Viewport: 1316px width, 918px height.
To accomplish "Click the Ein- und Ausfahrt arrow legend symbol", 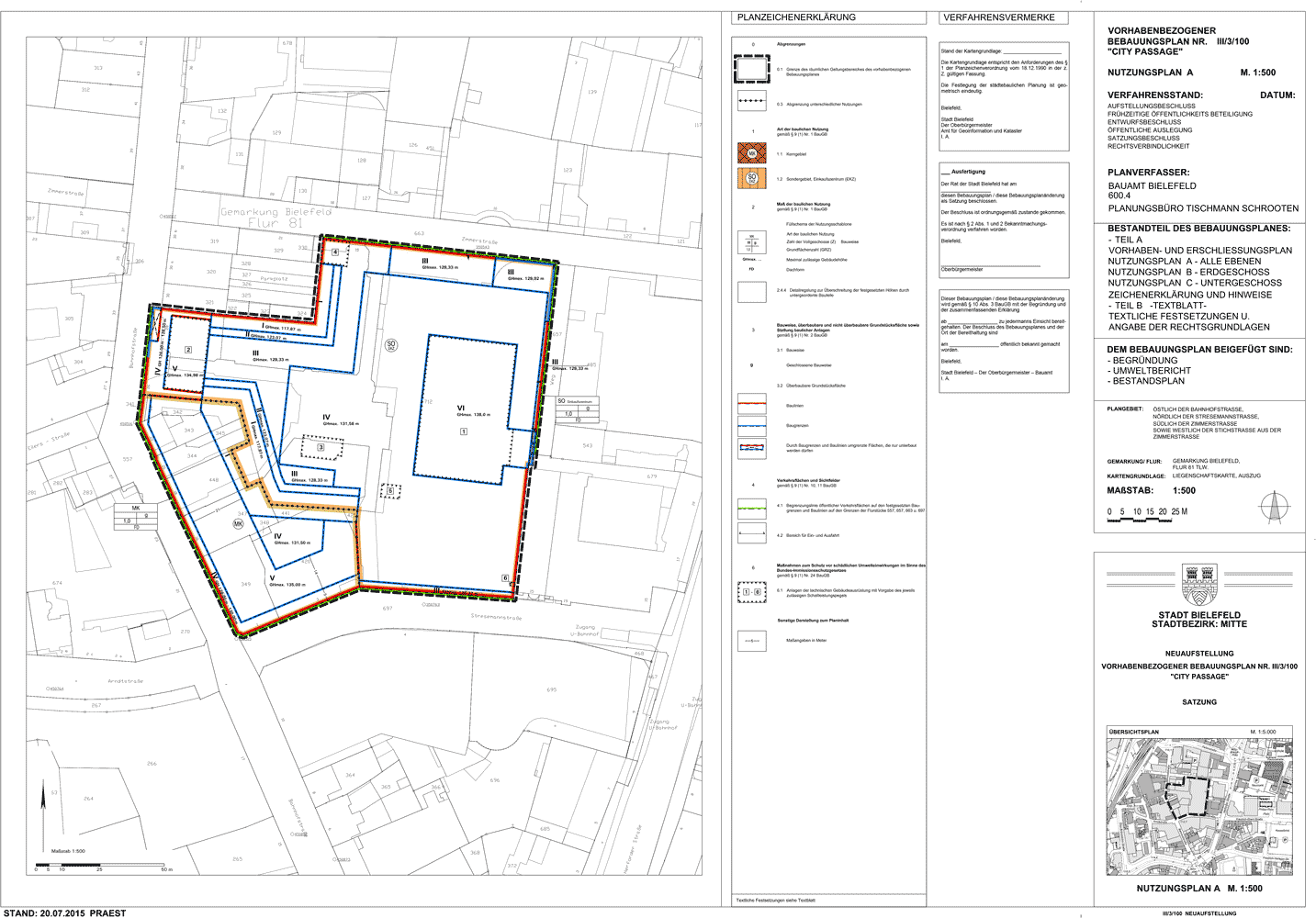I will pos(751,533).
